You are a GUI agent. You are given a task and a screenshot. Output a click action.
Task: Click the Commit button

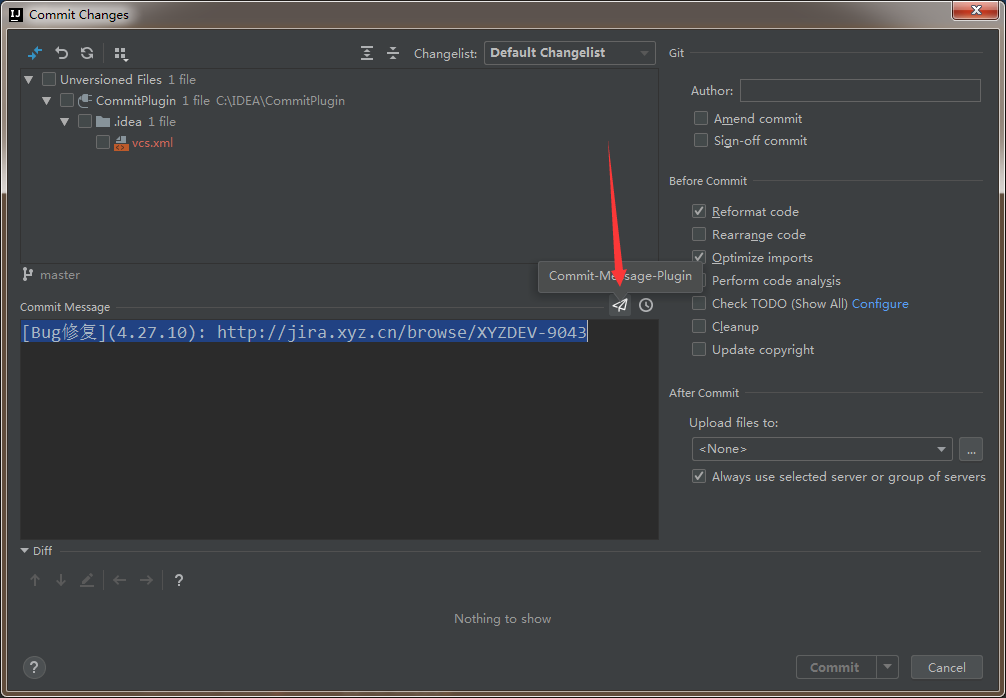[x=837, y=667]
